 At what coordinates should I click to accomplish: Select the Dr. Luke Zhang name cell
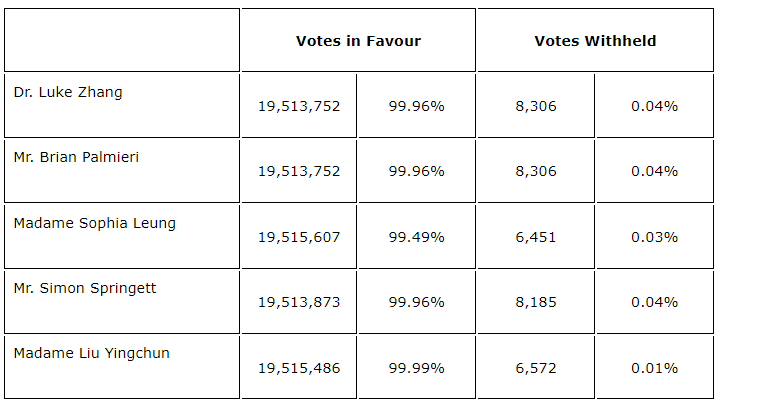[68, 92]
